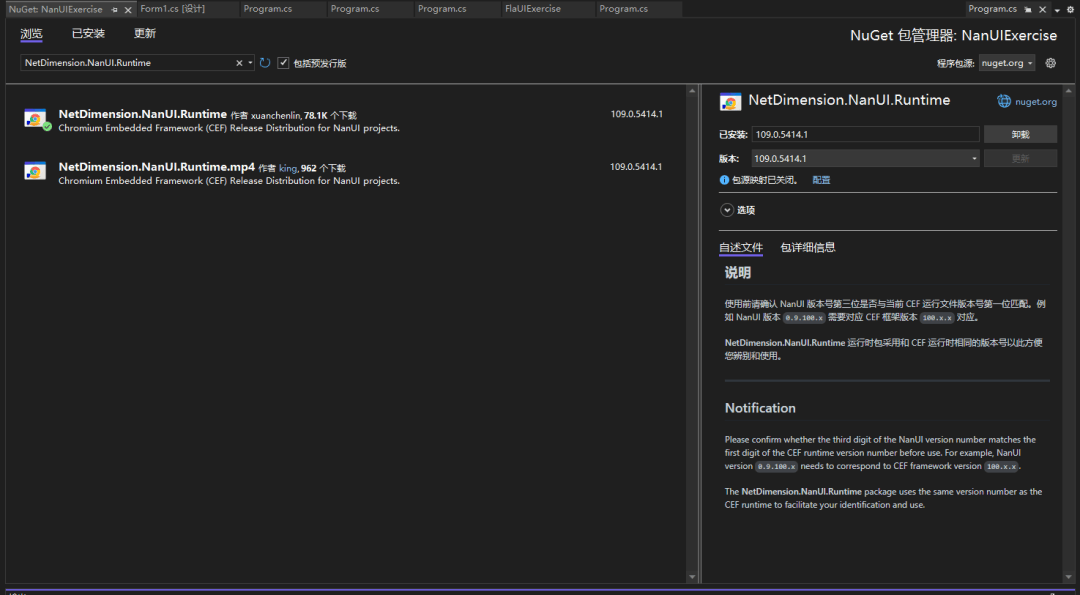Image resolution: width=1080 pixels, height=595 pixels.
Task: Open NuGet settings gear icon
Action: click(1050, 63)
